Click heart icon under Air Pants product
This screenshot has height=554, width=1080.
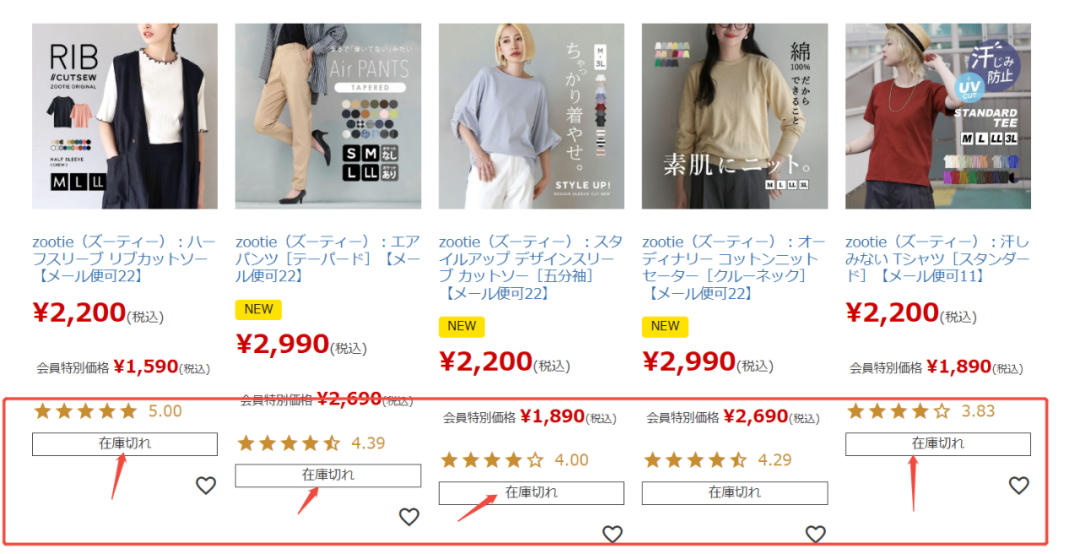pyautogui.click(x=409, y=517)
